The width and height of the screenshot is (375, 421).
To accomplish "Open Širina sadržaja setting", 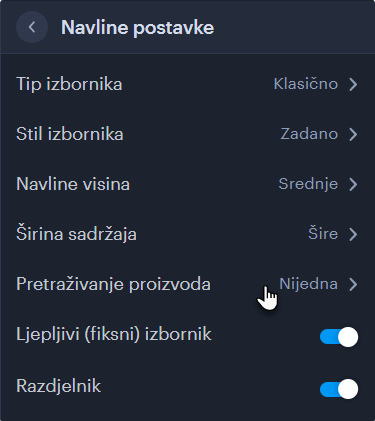I will [x=187, y=234].
